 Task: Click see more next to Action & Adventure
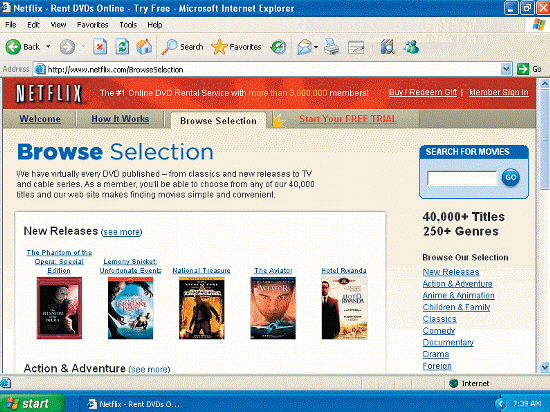(x=149, y=369)
